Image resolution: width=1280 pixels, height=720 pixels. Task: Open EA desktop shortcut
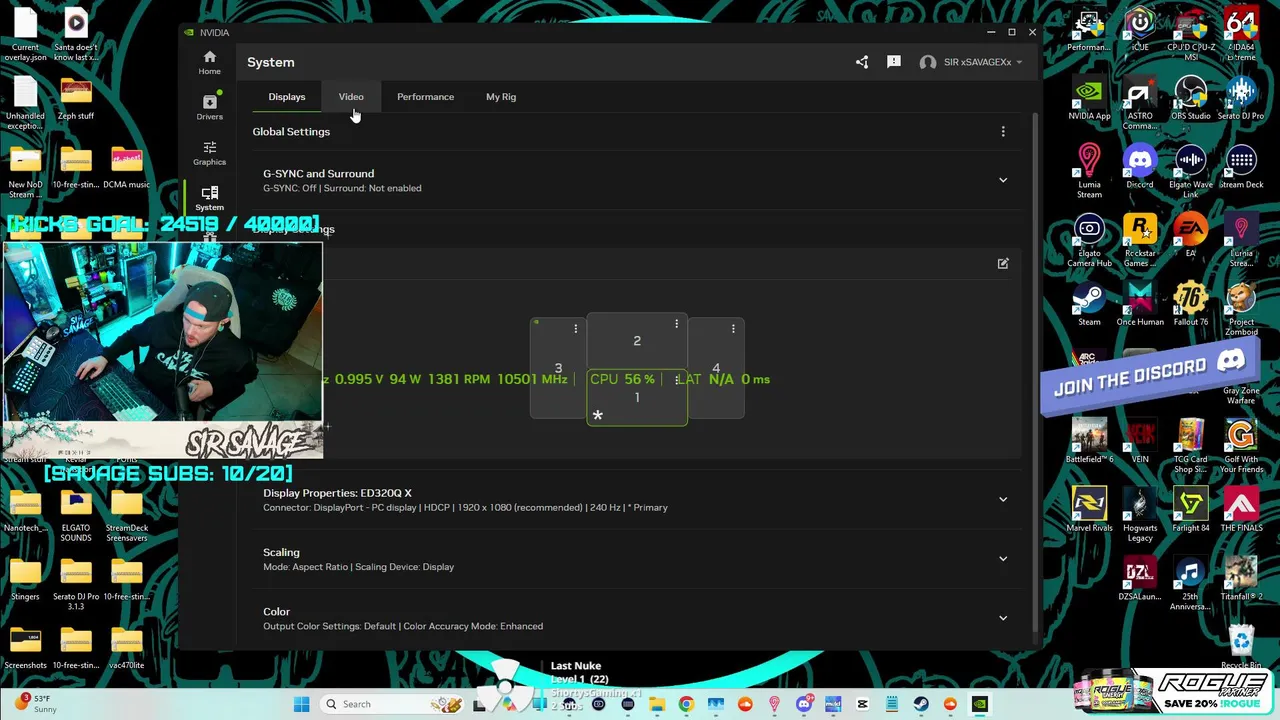(x=1190, y=237)
